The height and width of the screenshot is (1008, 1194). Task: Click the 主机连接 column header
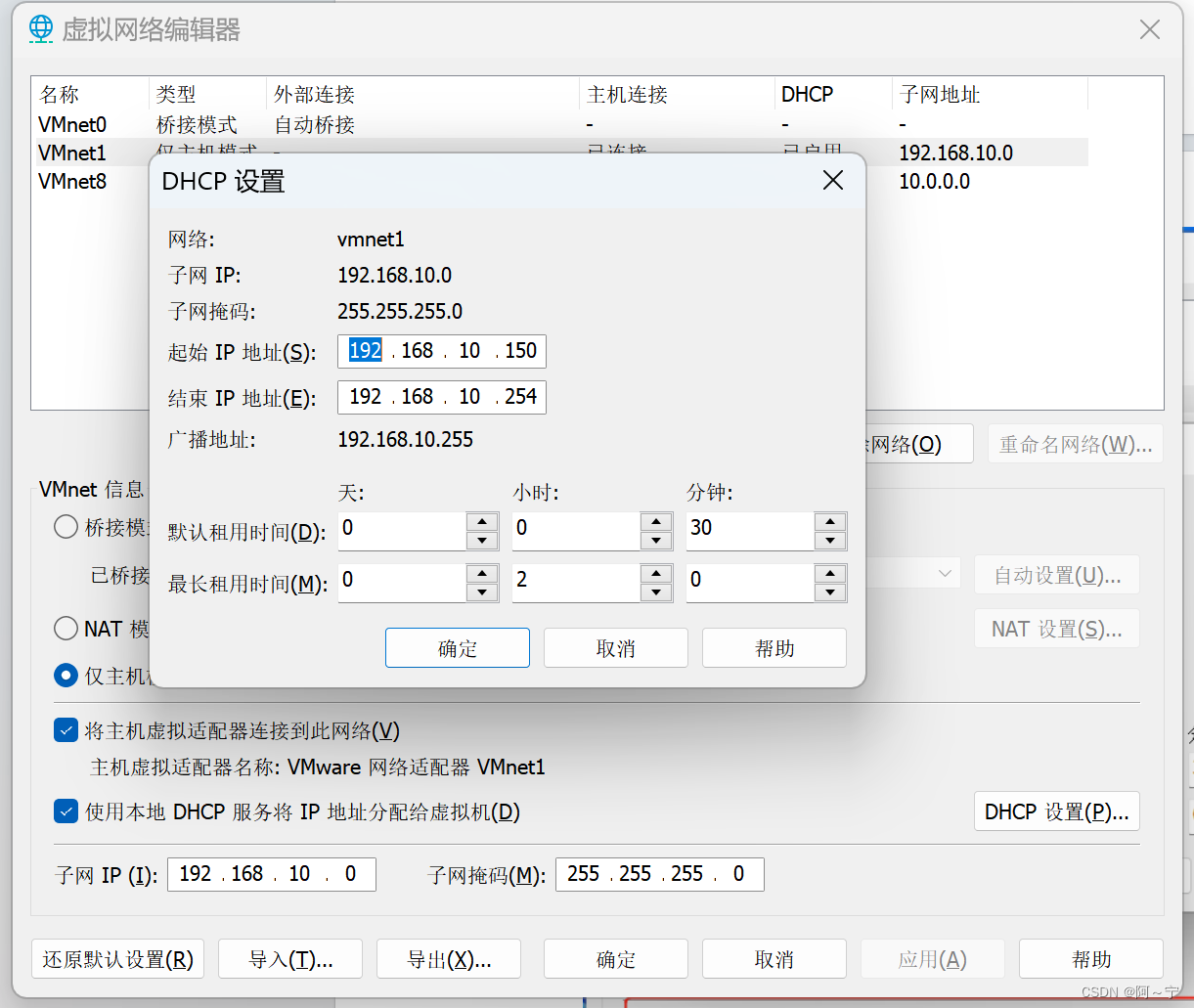click(x=677, y=94)
